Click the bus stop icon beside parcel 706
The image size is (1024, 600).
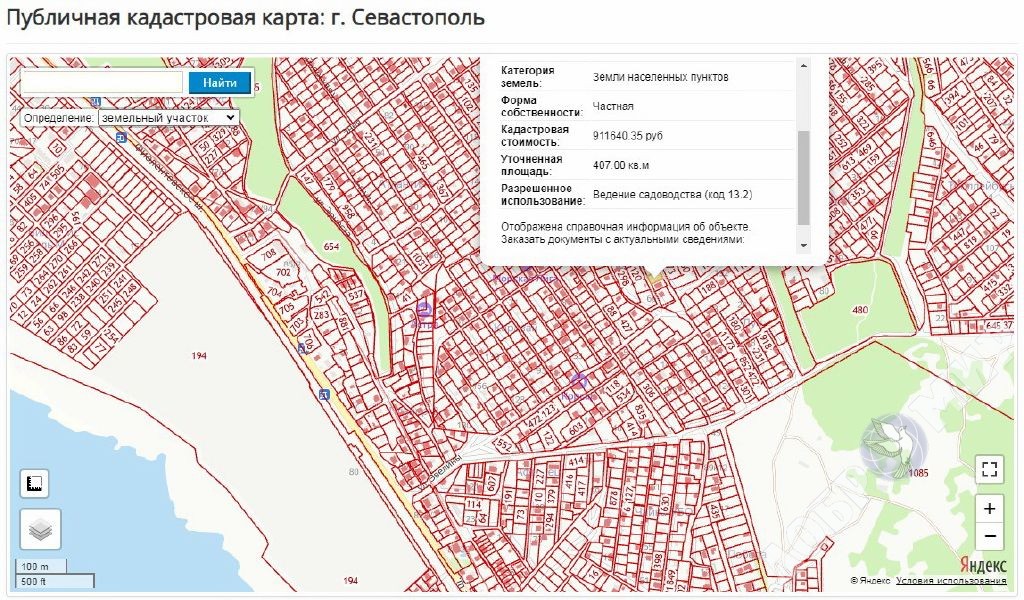pos(302,349)
